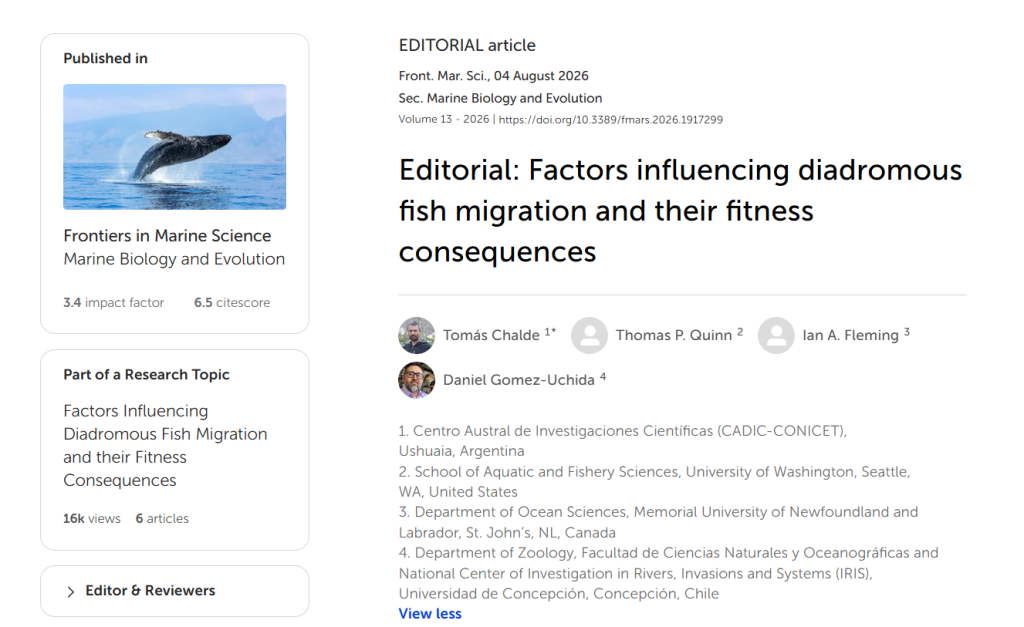This screenshot has width=1024, height=627.
Task: Click Daniel Gomez-Uchida's profile photo
Action: (417, 380)
